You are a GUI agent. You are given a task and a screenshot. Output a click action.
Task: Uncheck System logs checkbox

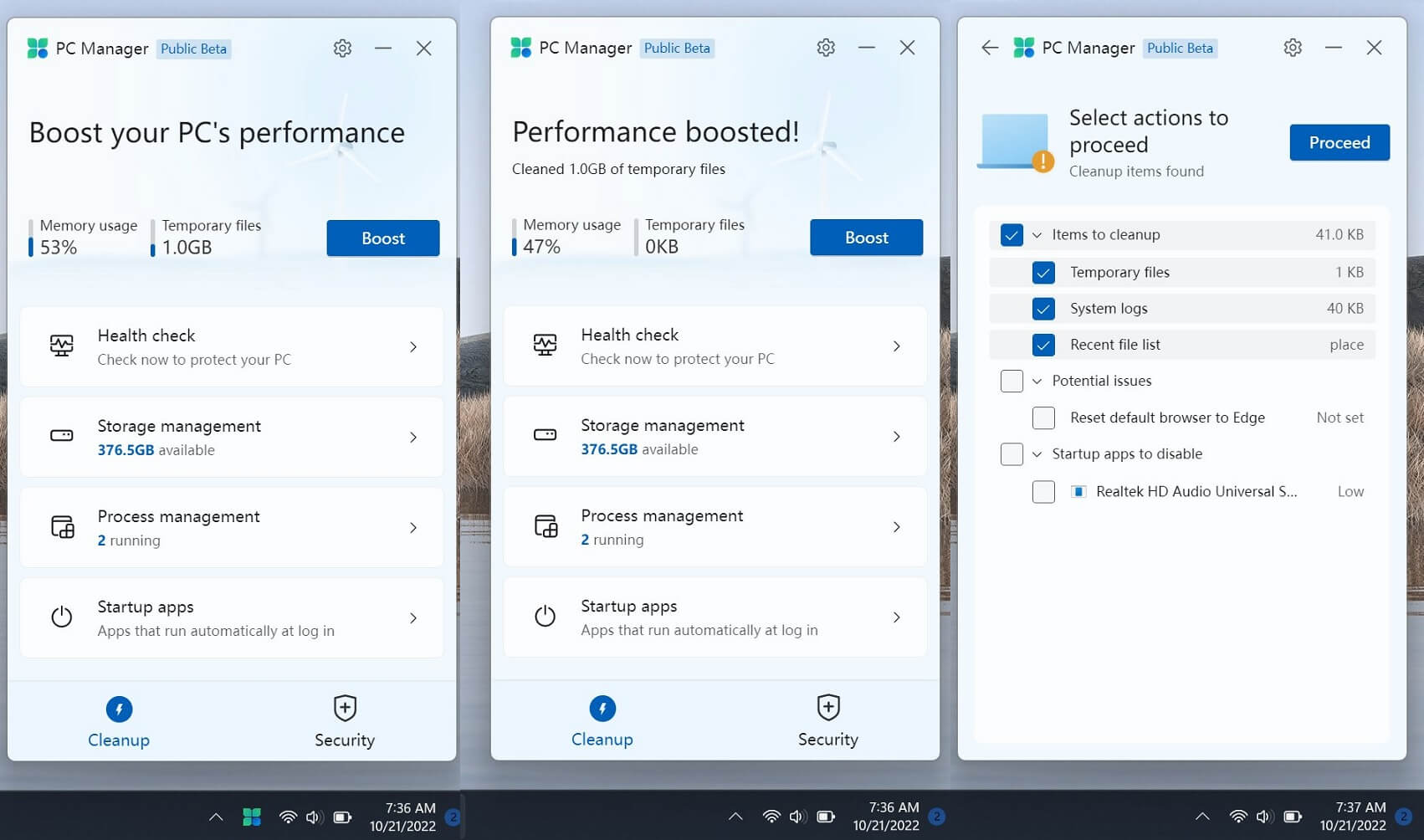pos(1043,309)
